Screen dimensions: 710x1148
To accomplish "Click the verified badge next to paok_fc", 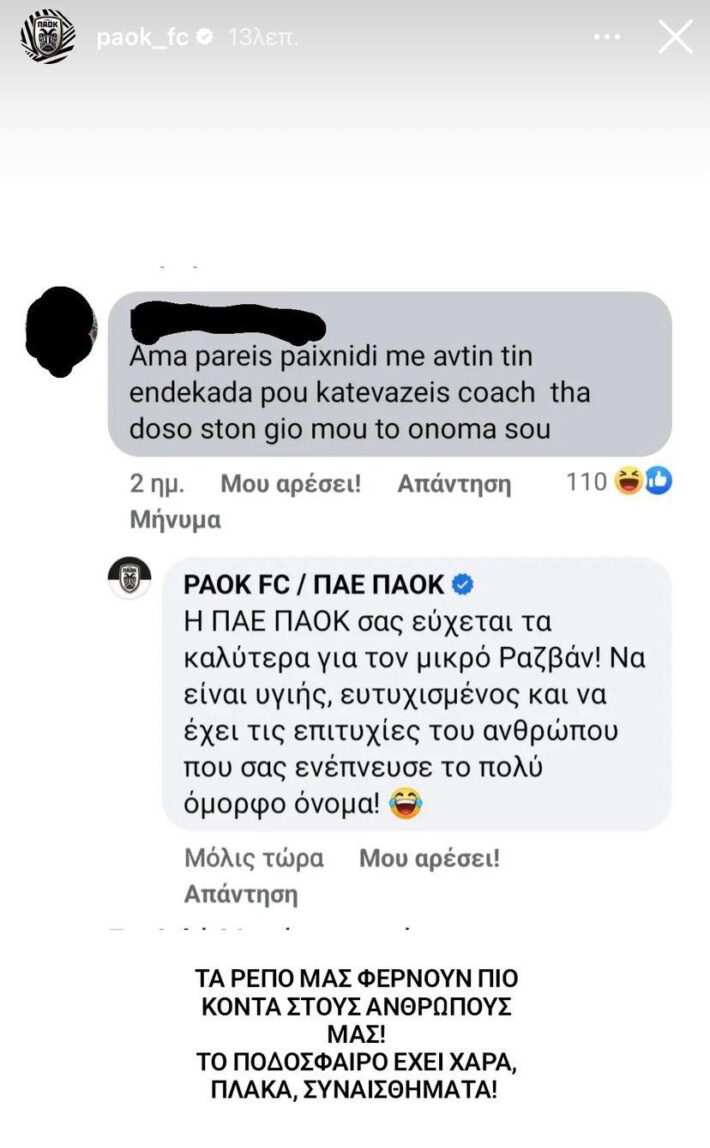I will coord(205,36).
